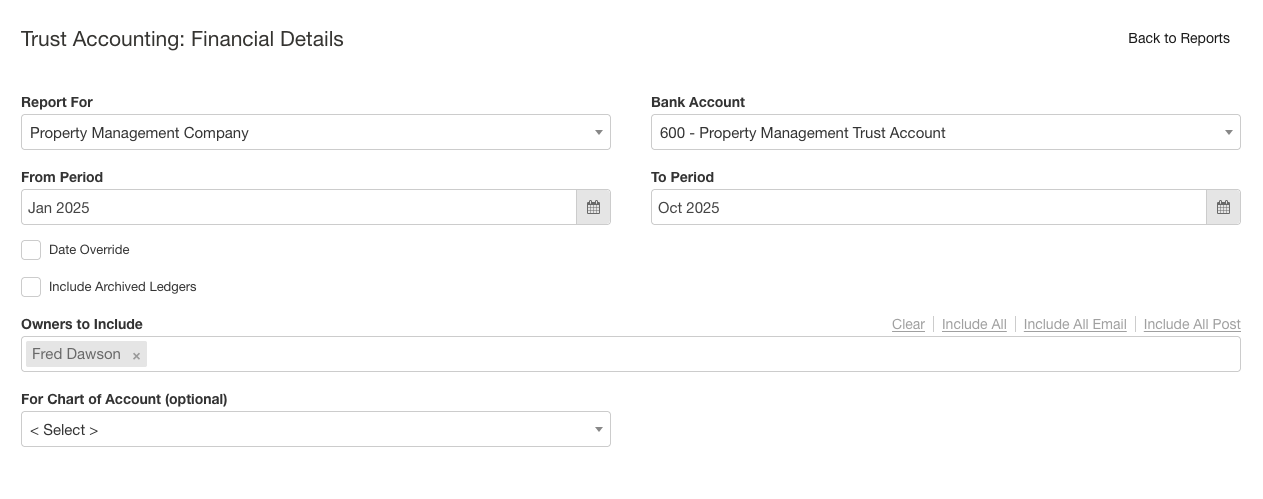This screenshot has width=1263, height=499.
Task: Open the "< Select >" chart of account dropdown
Action: 300,429
